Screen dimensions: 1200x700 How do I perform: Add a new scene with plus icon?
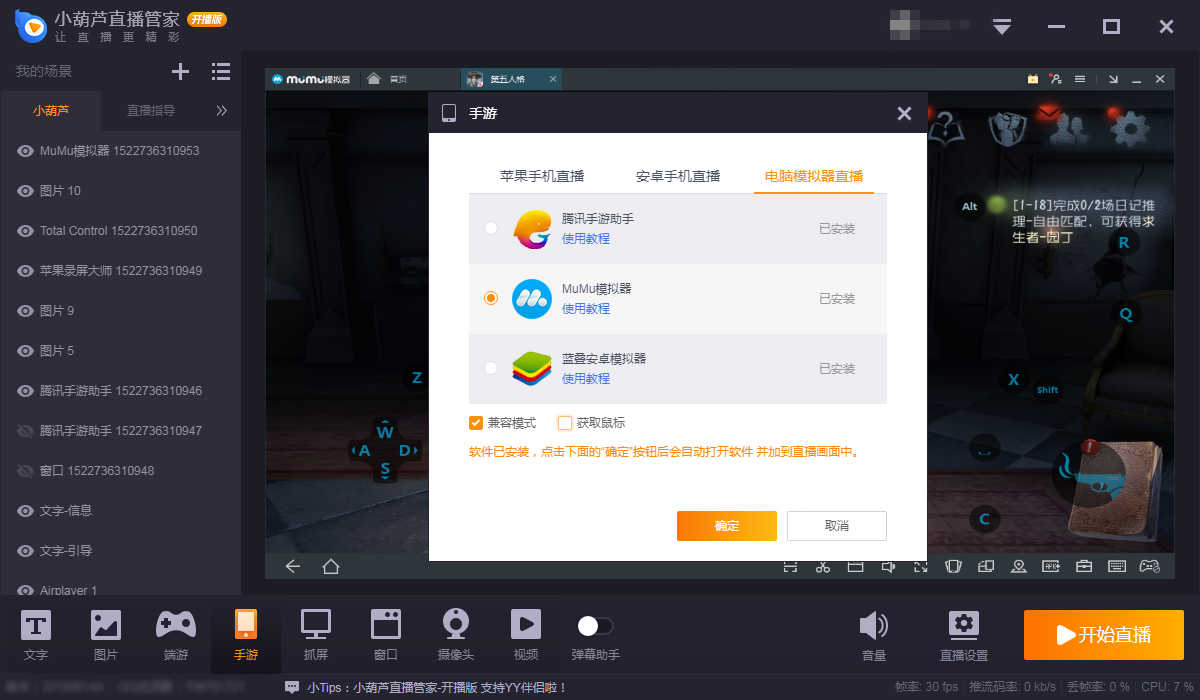point(180,71)
